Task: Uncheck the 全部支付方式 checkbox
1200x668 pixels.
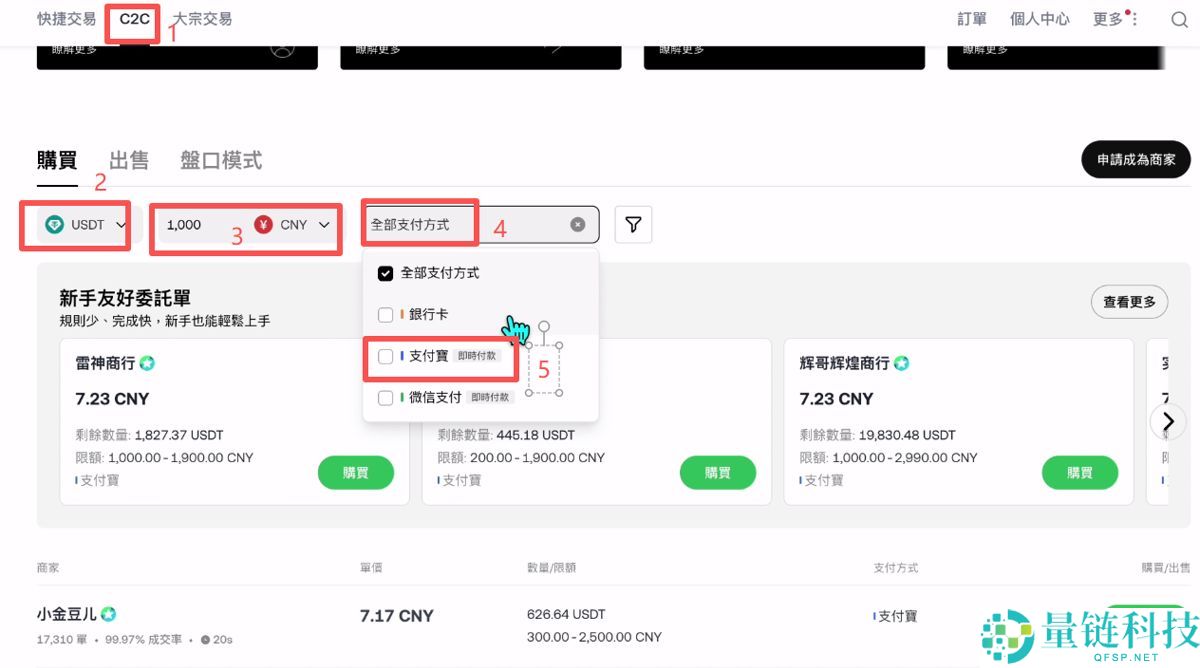Action: coord(383,272)
